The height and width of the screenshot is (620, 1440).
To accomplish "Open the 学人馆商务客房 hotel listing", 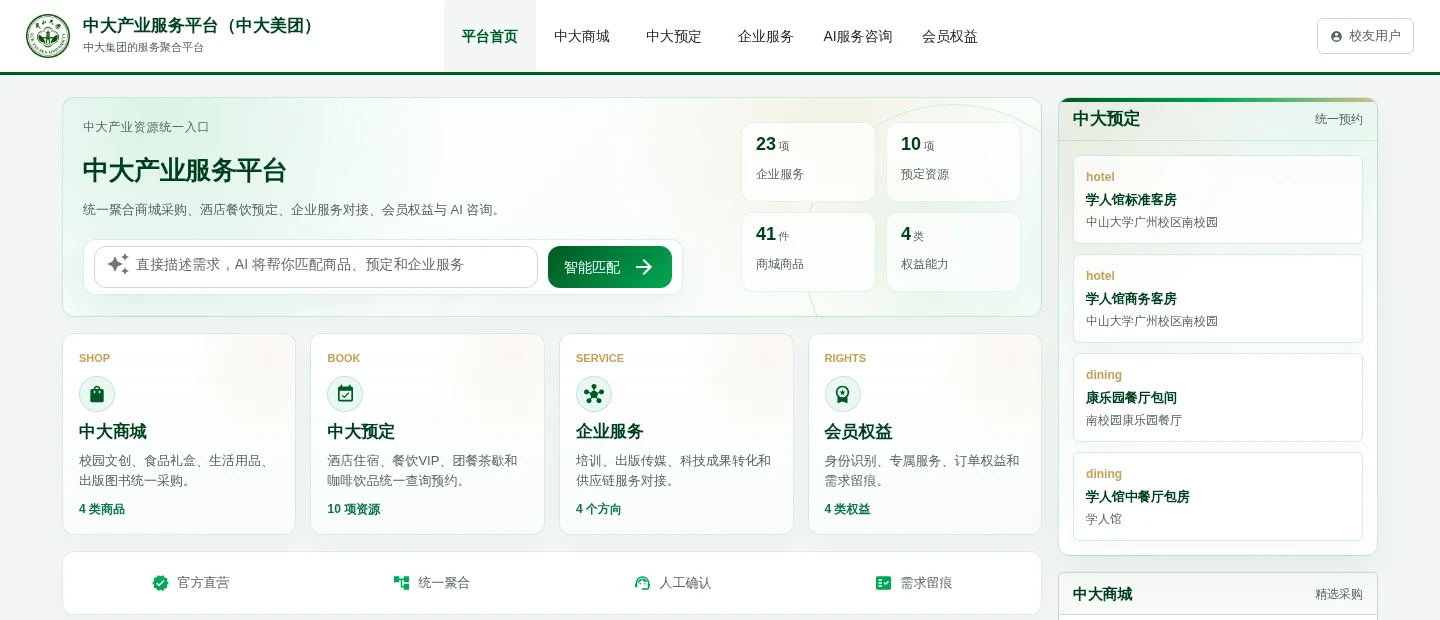I will (1218, 298).
